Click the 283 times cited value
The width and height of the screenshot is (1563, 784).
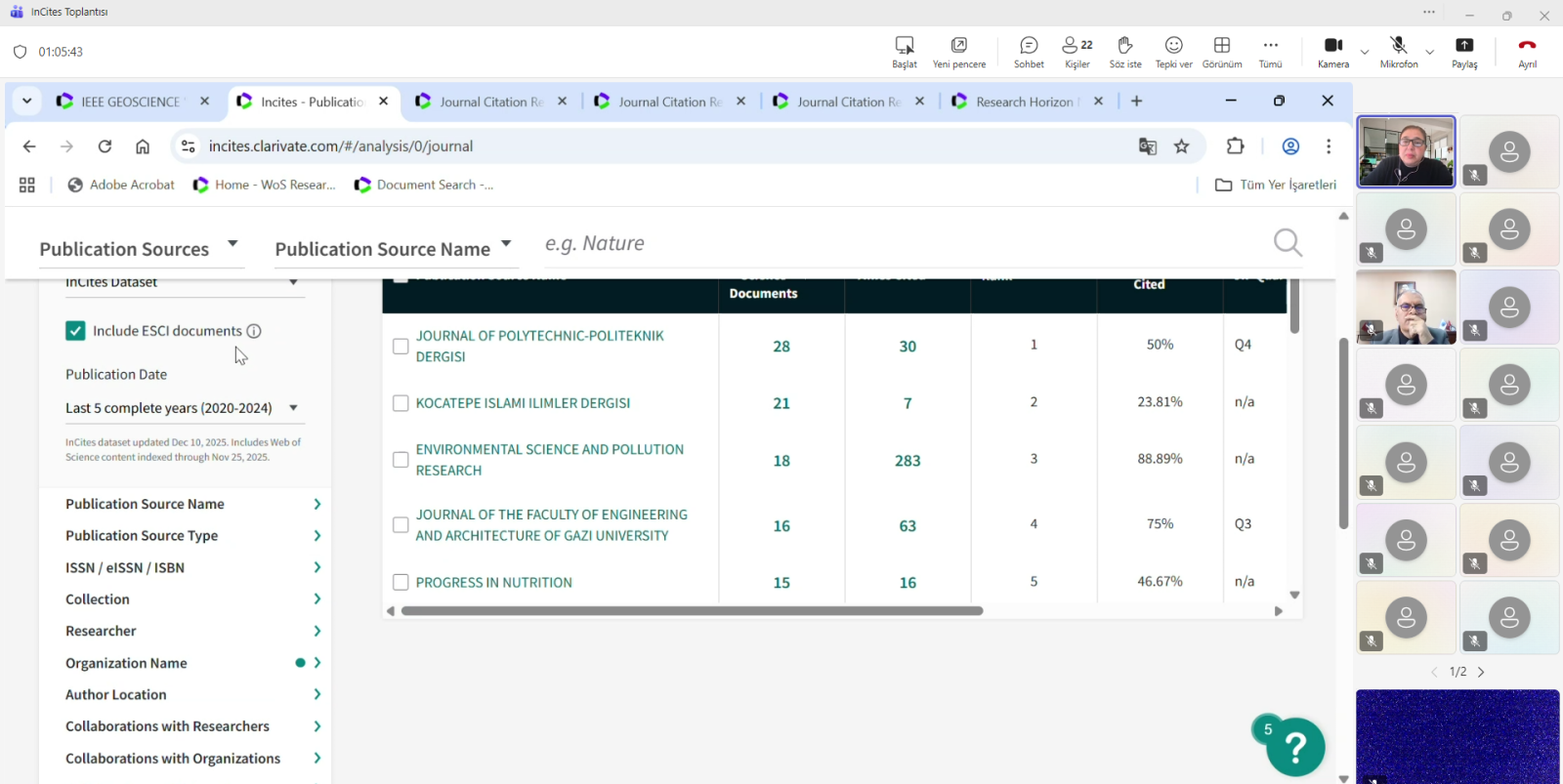coord(908,461)
